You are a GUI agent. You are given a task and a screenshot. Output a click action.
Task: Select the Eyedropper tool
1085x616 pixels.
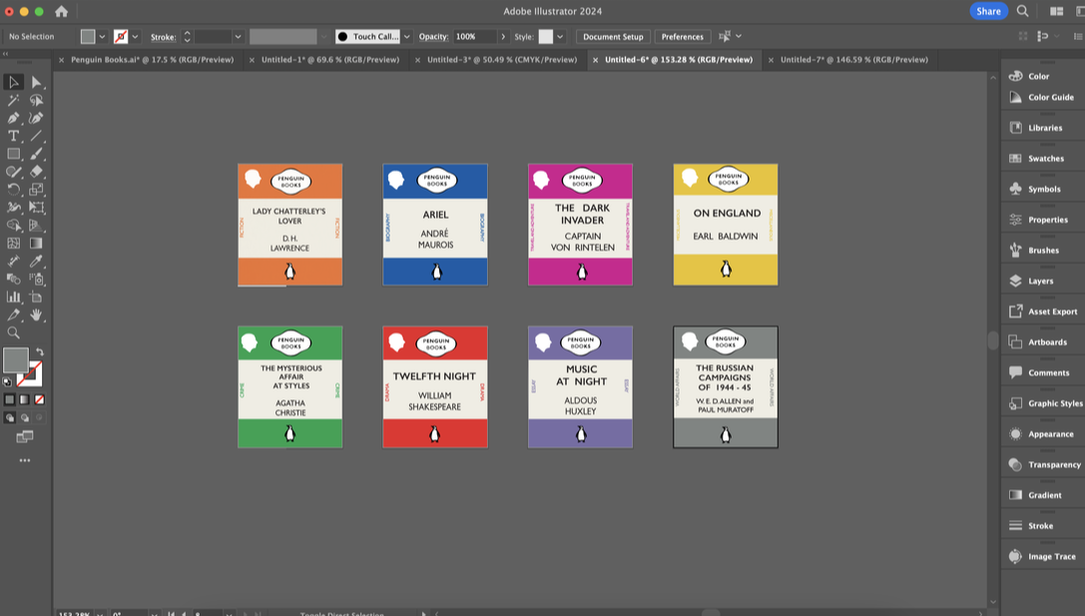37,261
